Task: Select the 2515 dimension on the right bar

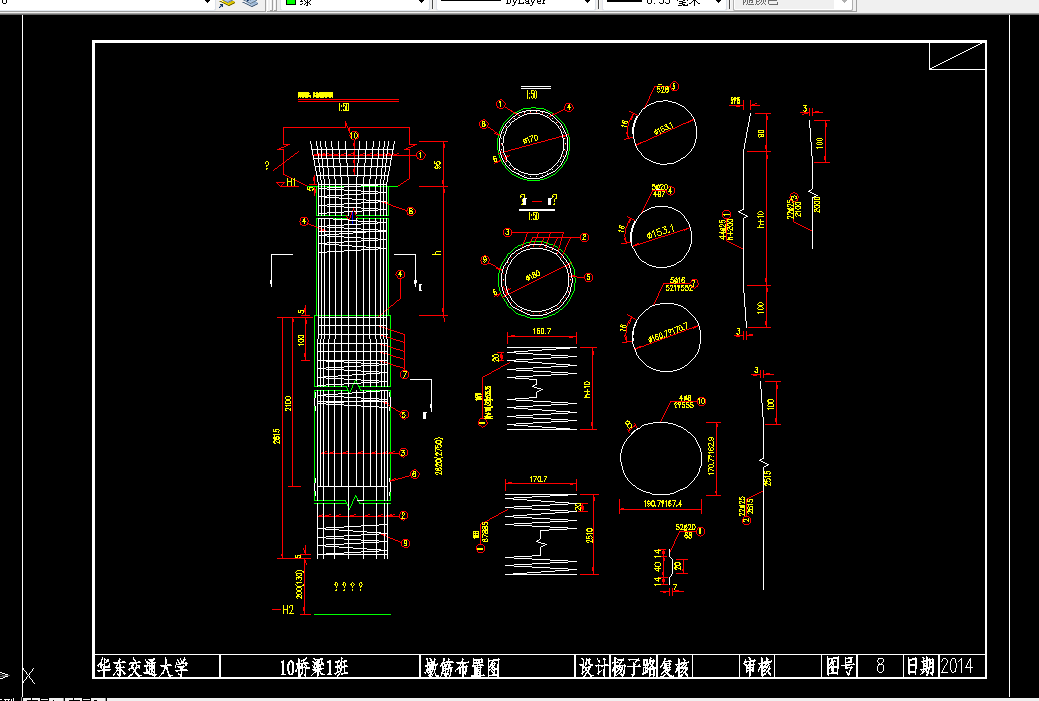Action: click(x=768, y=478)
